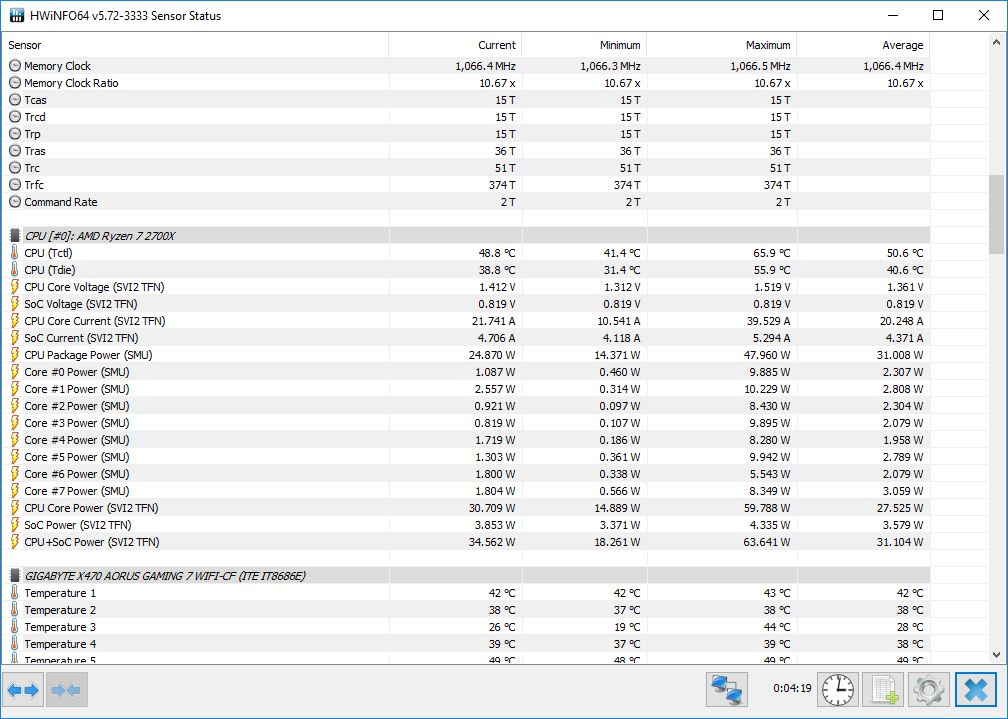The image size is (1008, 719).
Task: Select the Core #3 Power (SMU) row
Action: pyautogui.click(x=466, y=423)
